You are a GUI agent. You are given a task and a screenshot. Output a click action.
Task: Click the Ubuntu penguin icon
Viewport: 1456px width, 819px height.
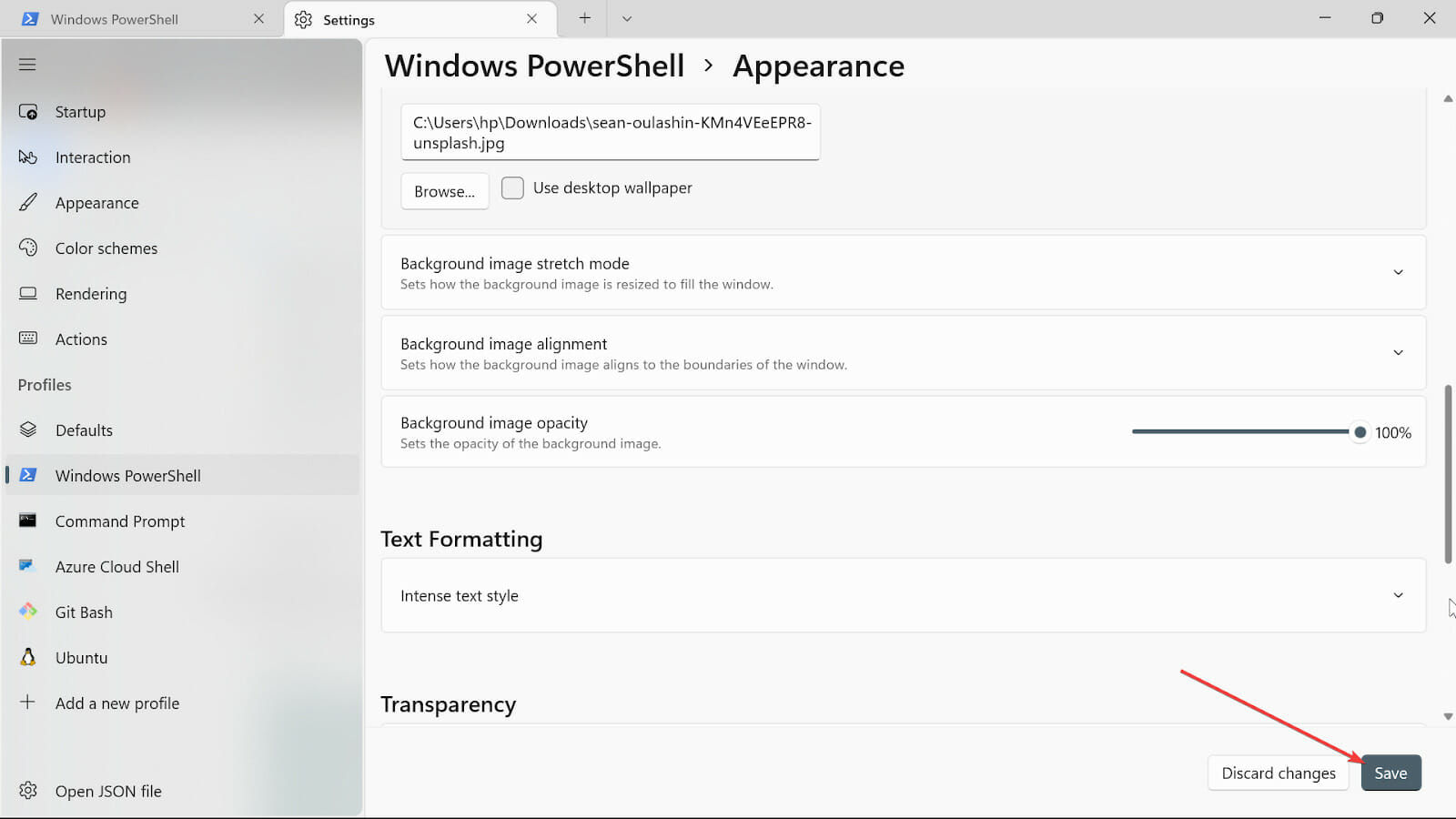pos(28,657)
